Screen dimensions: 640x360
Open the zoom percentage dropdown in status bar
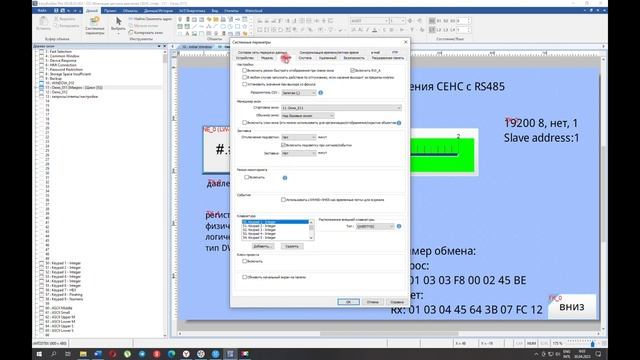[557, 344]
